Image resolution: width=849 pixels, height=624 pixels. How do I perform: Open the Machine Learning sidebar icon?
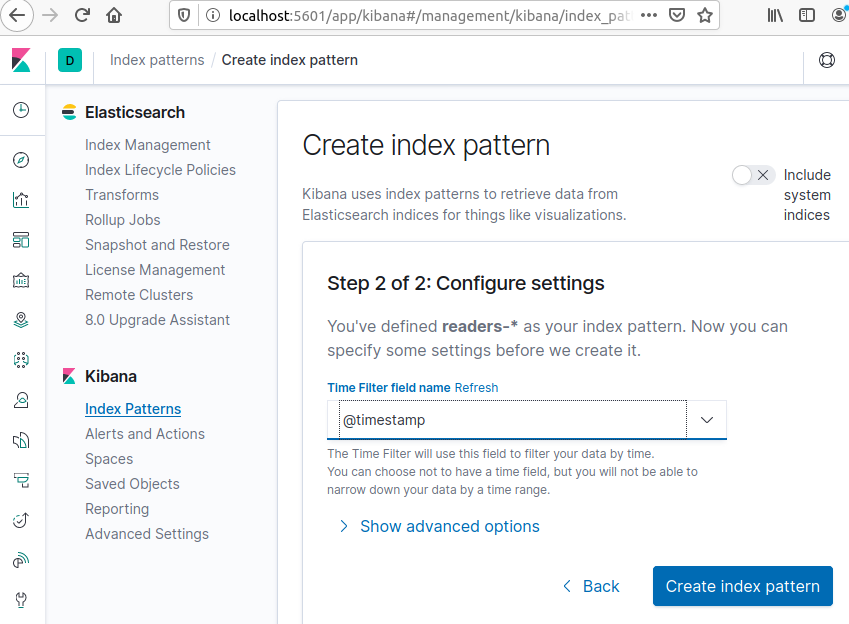coord(21,360)
